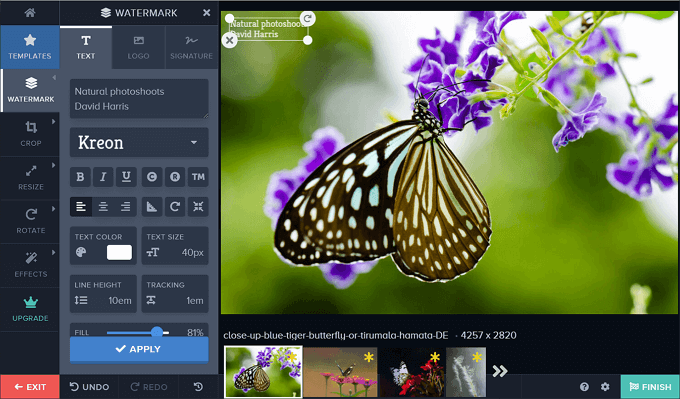Click the Upgrade crown icon
This screenshot has width=680, height=399.
pyautogui.click(x=31, y=302)
